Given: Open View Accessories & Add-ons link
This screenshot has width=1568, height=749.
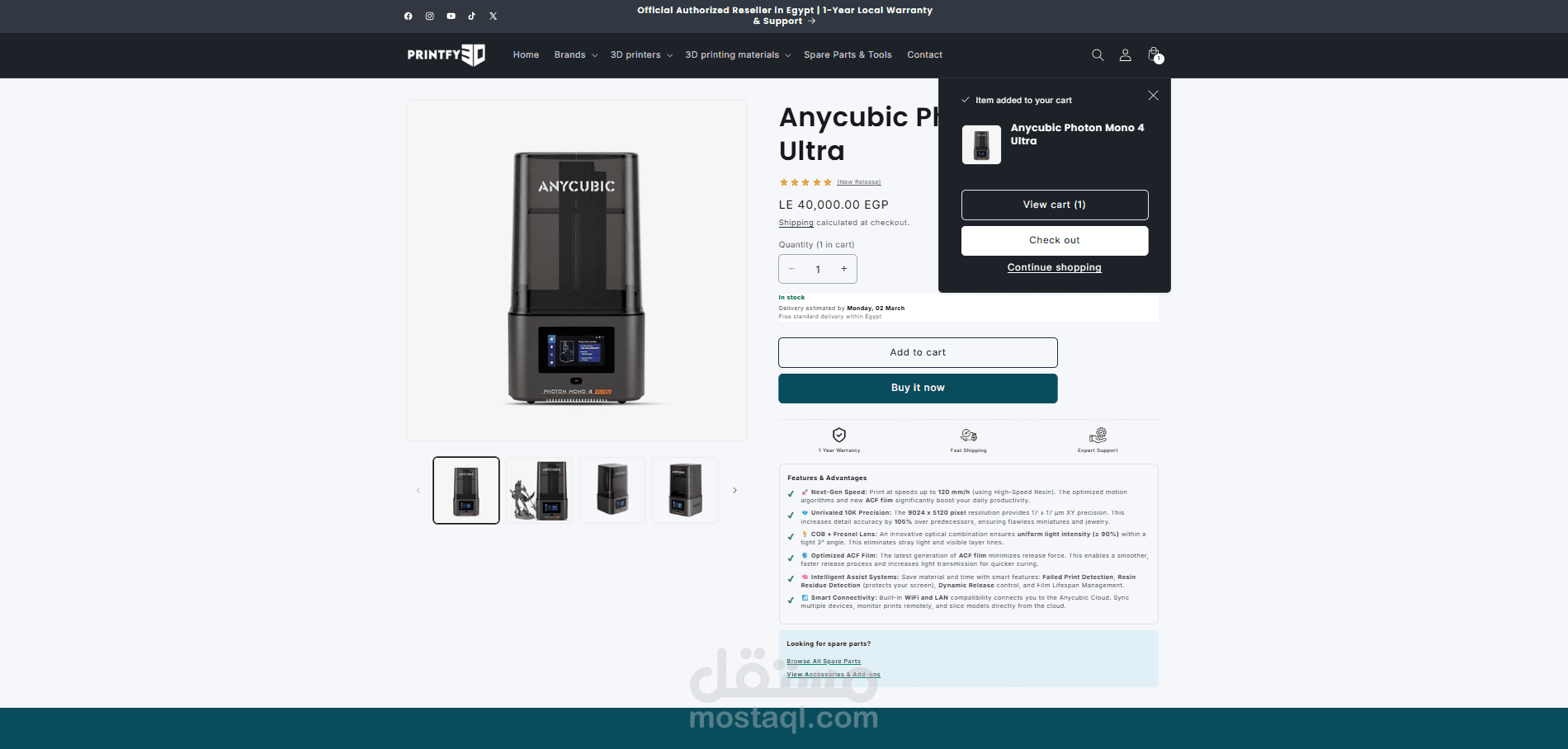Looking at the screenshot, I should [x=834, y=675].
